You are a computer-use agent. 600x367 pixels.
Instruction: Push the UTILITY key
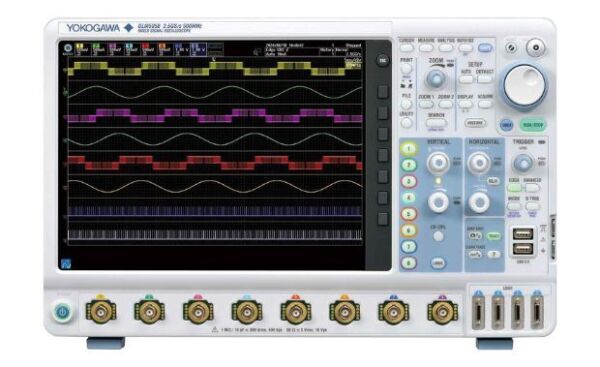(x=406, y=122)
